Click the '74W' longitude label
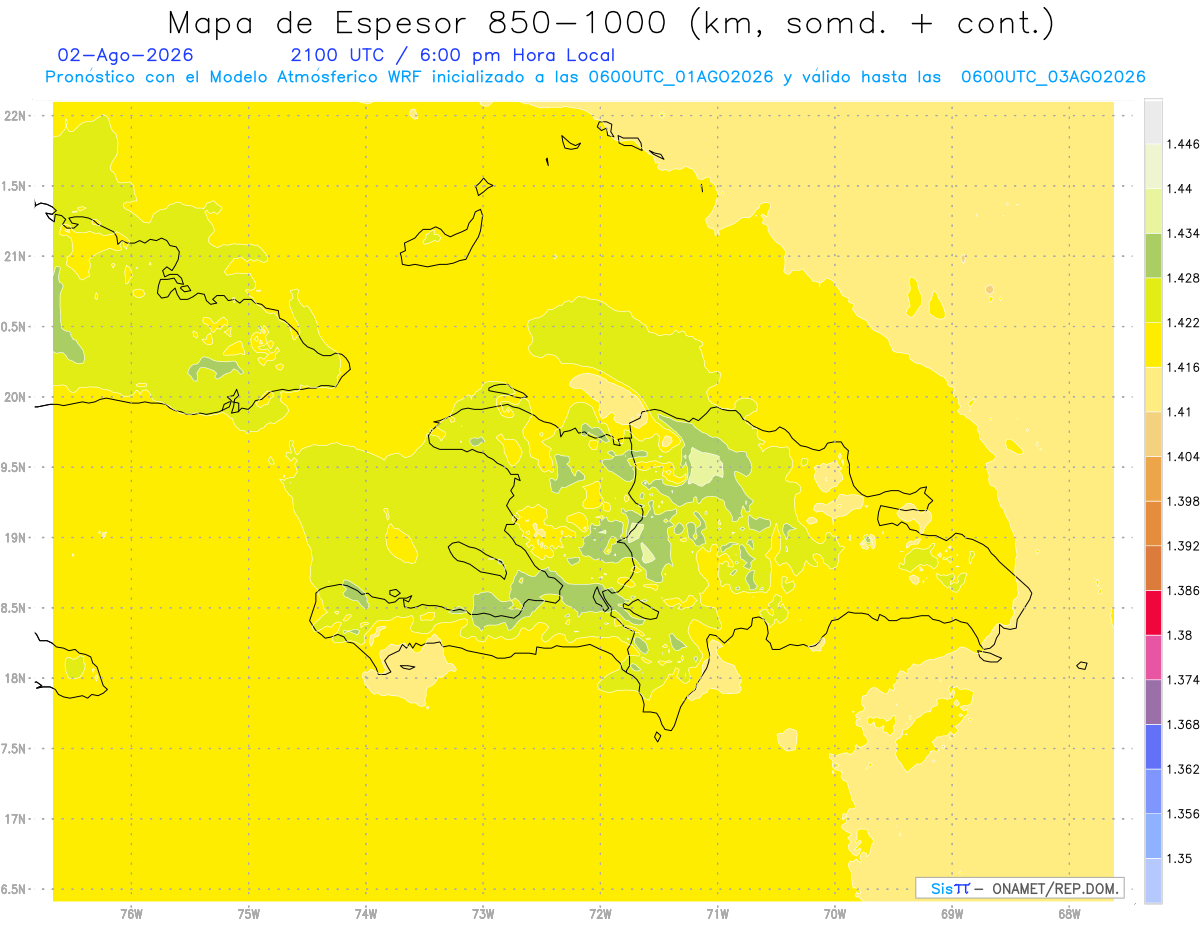This screenshot has height=927, width=1200. (366, 913)
